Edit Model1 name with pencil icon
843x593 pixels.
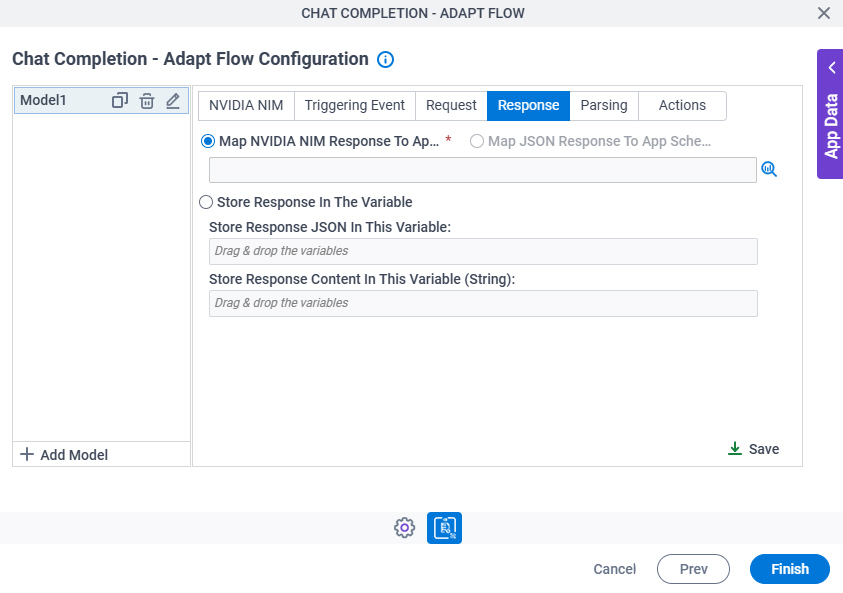(x=173, y=101)
